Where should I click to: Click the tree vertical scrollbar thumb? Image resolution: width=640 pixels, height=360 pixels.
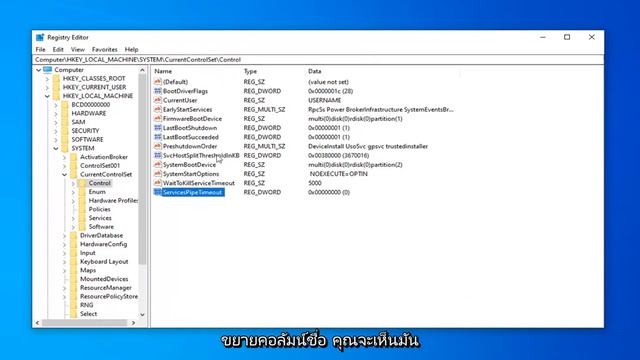[142, 169]
